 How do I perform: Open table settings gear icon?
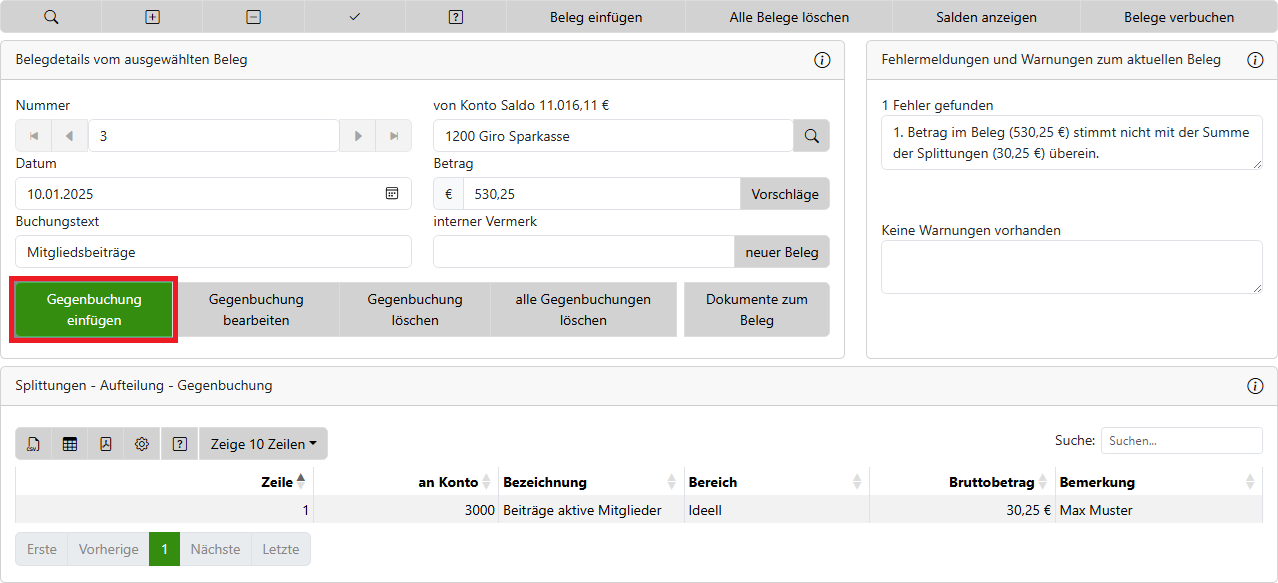[x=142, y=444]
